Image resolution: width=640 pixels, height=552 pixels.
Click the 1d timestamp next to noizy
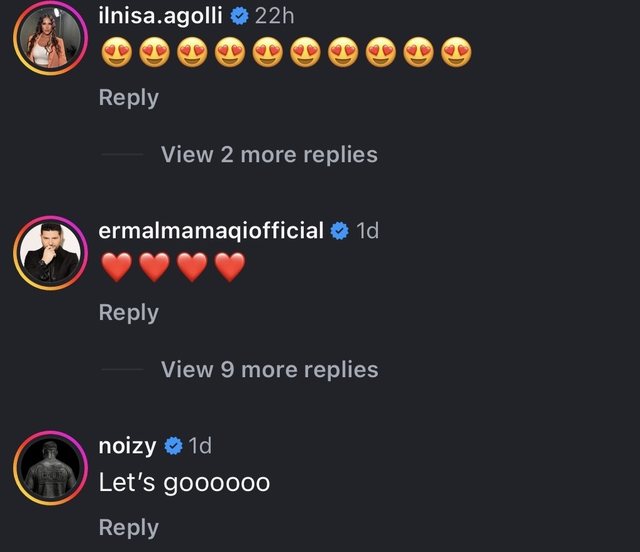coord(199,446)
